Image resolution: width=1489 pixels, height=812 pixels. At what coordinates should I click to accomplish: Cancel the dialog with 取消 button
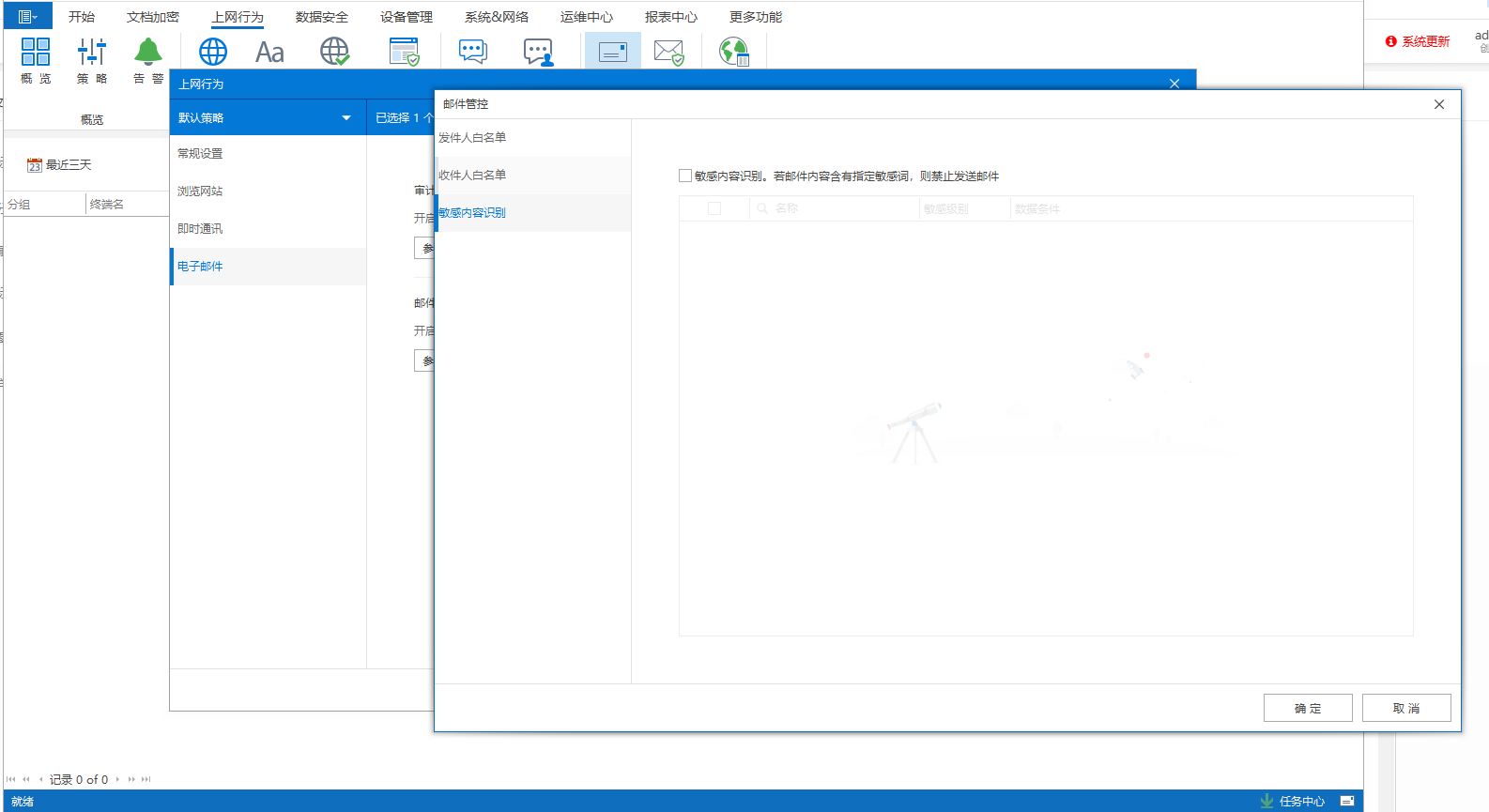click(x=1406, y=708)
